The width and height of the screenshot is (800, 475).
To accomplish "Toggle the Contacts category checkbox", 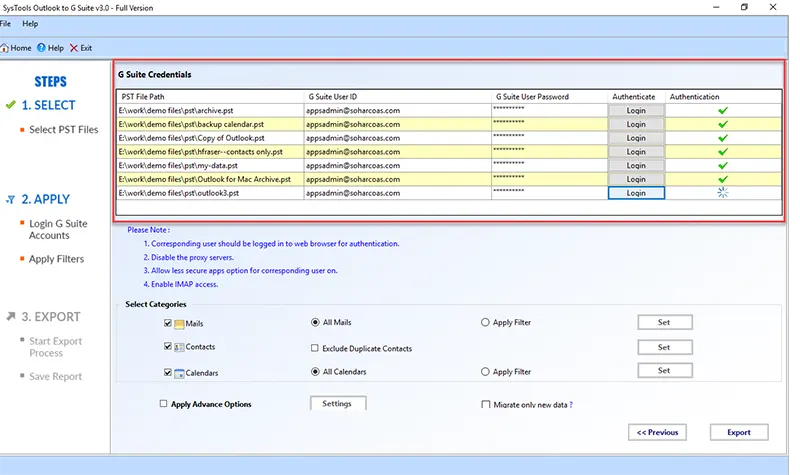I will tap(167, 346).
